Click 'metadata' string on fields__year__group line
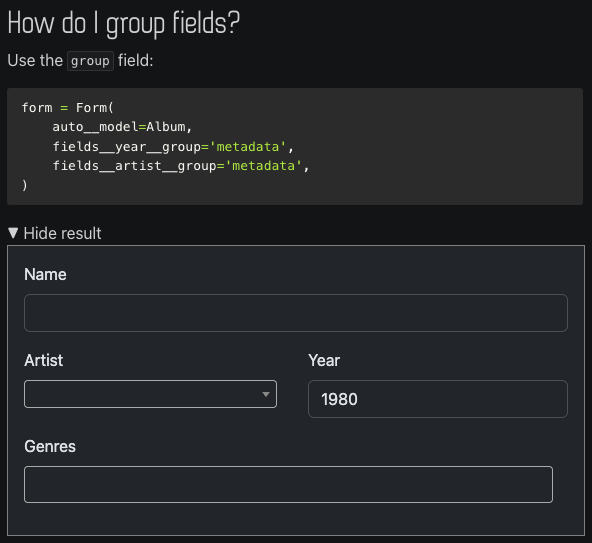 [x=248, y=147]
